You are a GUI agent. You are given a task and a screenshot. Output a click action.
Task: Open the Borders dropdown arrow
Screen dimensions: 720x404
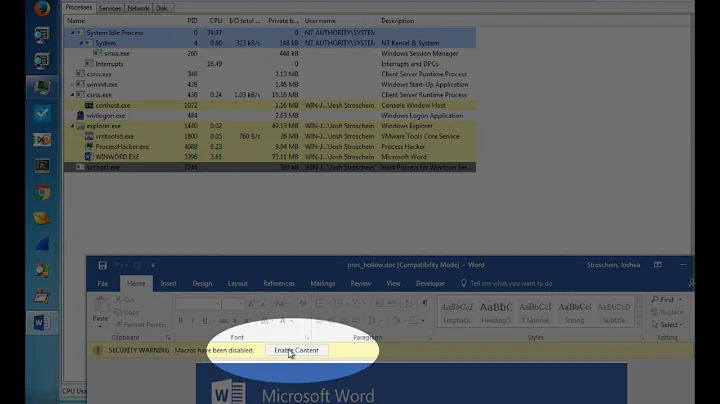coord(423,320)
